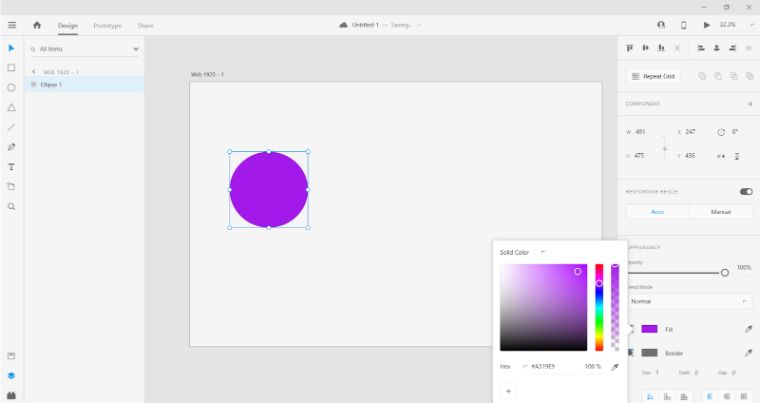
Task: Activate the Text tool
Action: 11,167
